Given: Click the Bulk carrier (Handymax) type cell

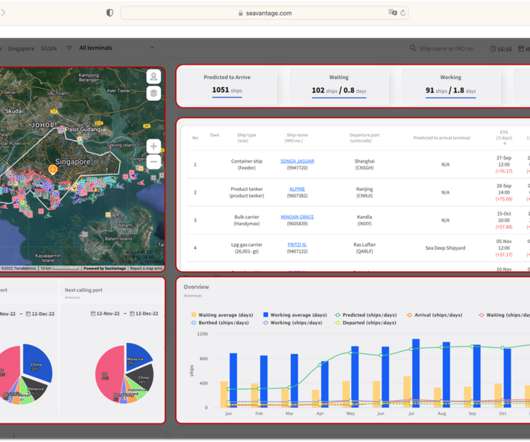Looking at the screenshot, I should 247,220.
